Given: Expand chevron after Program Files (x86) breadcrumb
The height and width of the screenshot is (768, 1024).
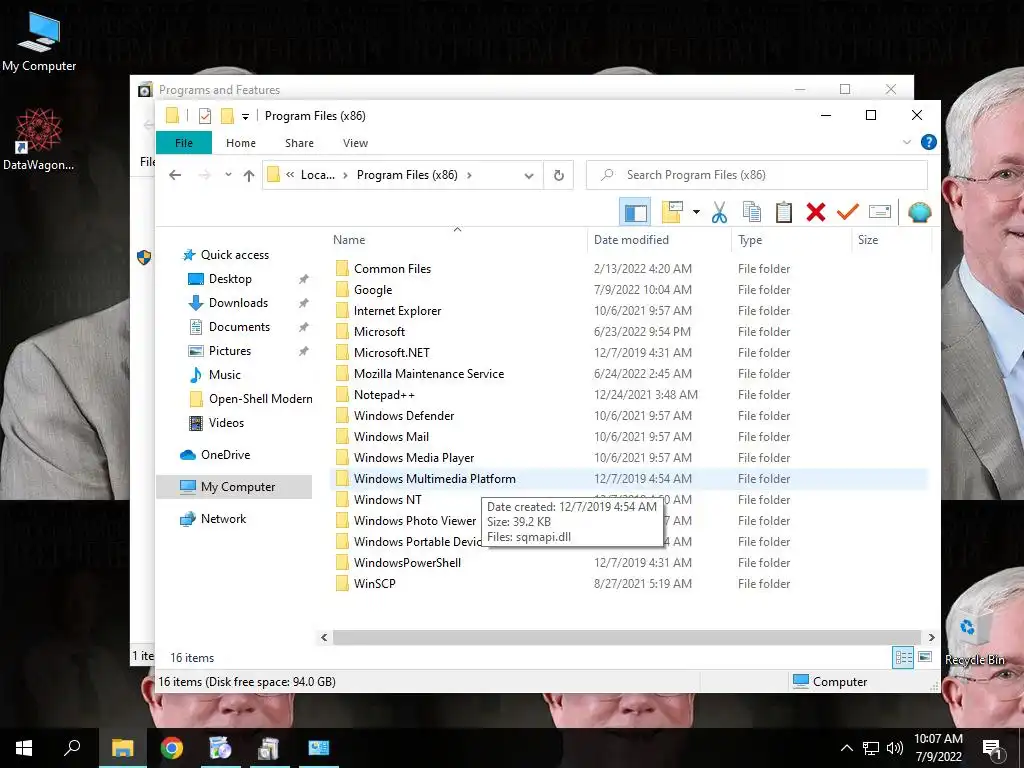Looking at the screenshot, I should tap(469, 175).
